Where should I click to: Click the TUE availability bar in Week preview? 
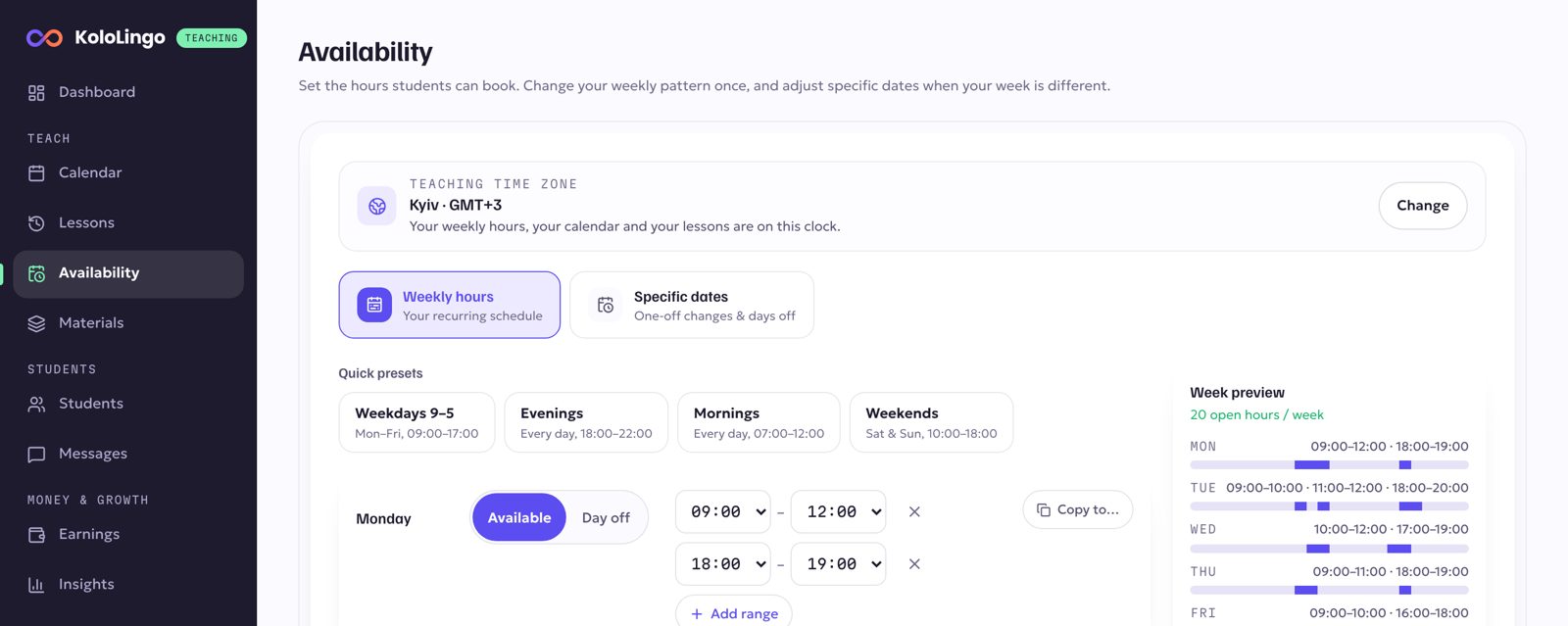click(1329, 506)
